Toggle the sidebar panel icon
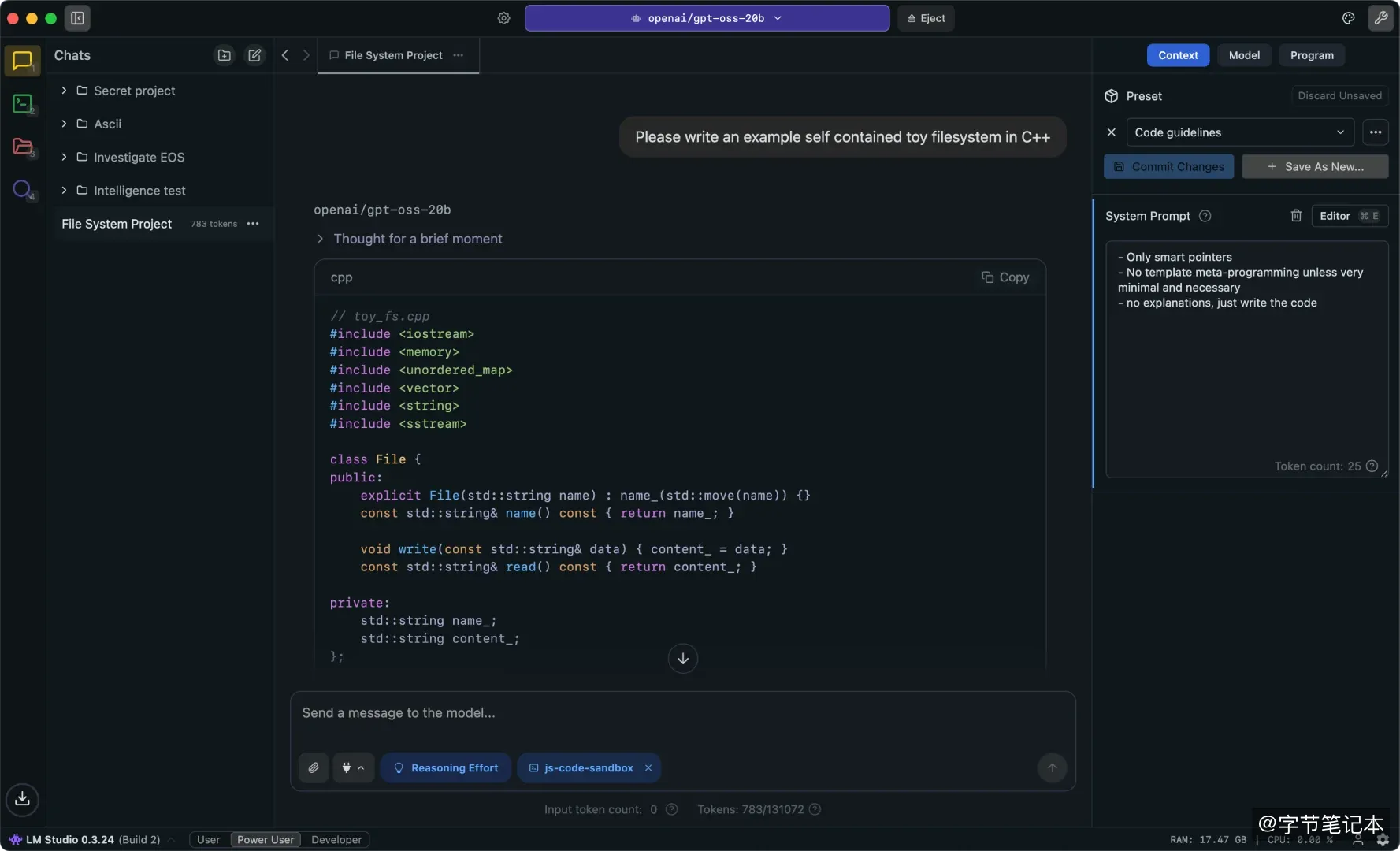1400x851 pixels. (x=77, y=18)
